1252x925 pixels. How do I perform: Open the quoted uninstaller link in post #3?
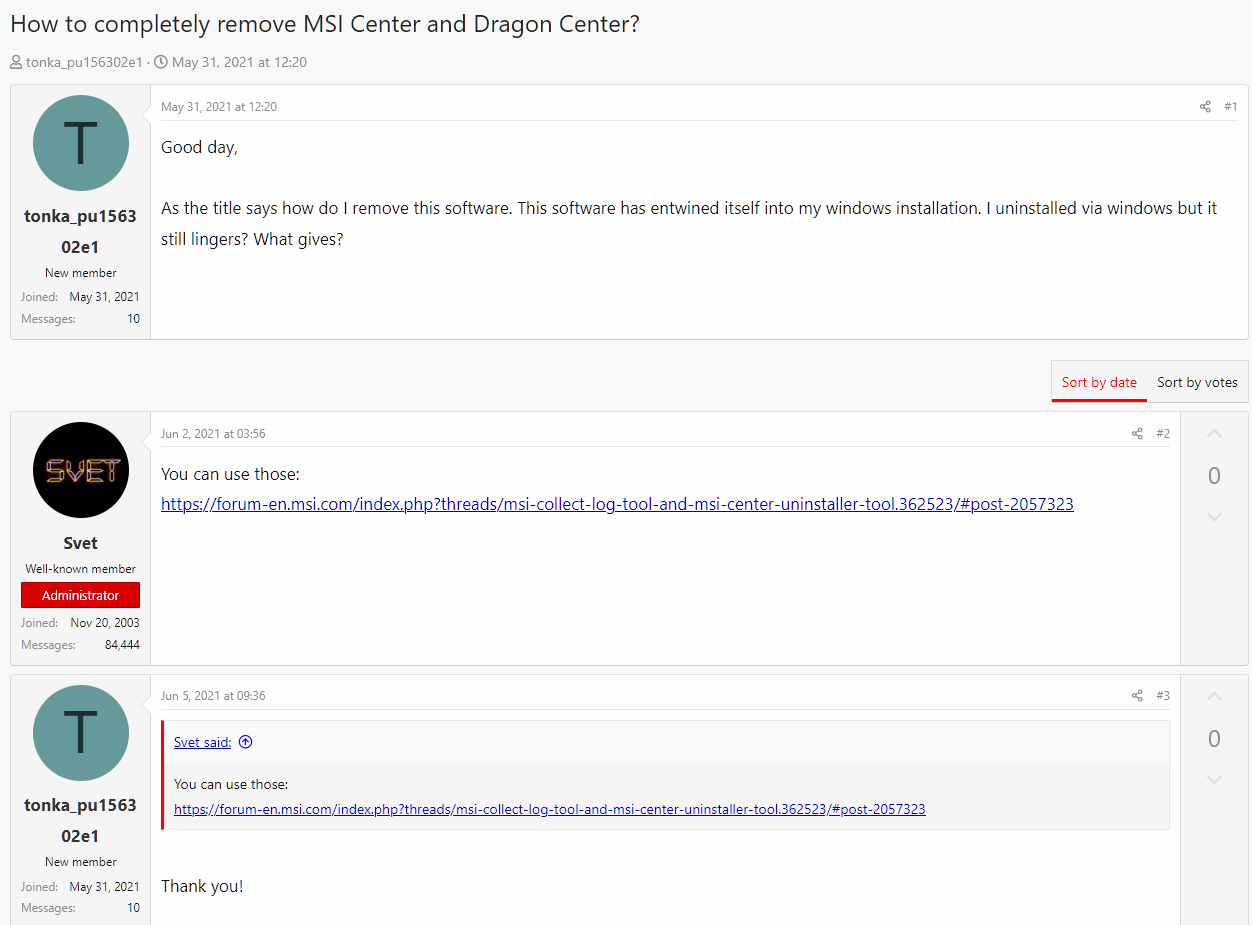(550, 809)
